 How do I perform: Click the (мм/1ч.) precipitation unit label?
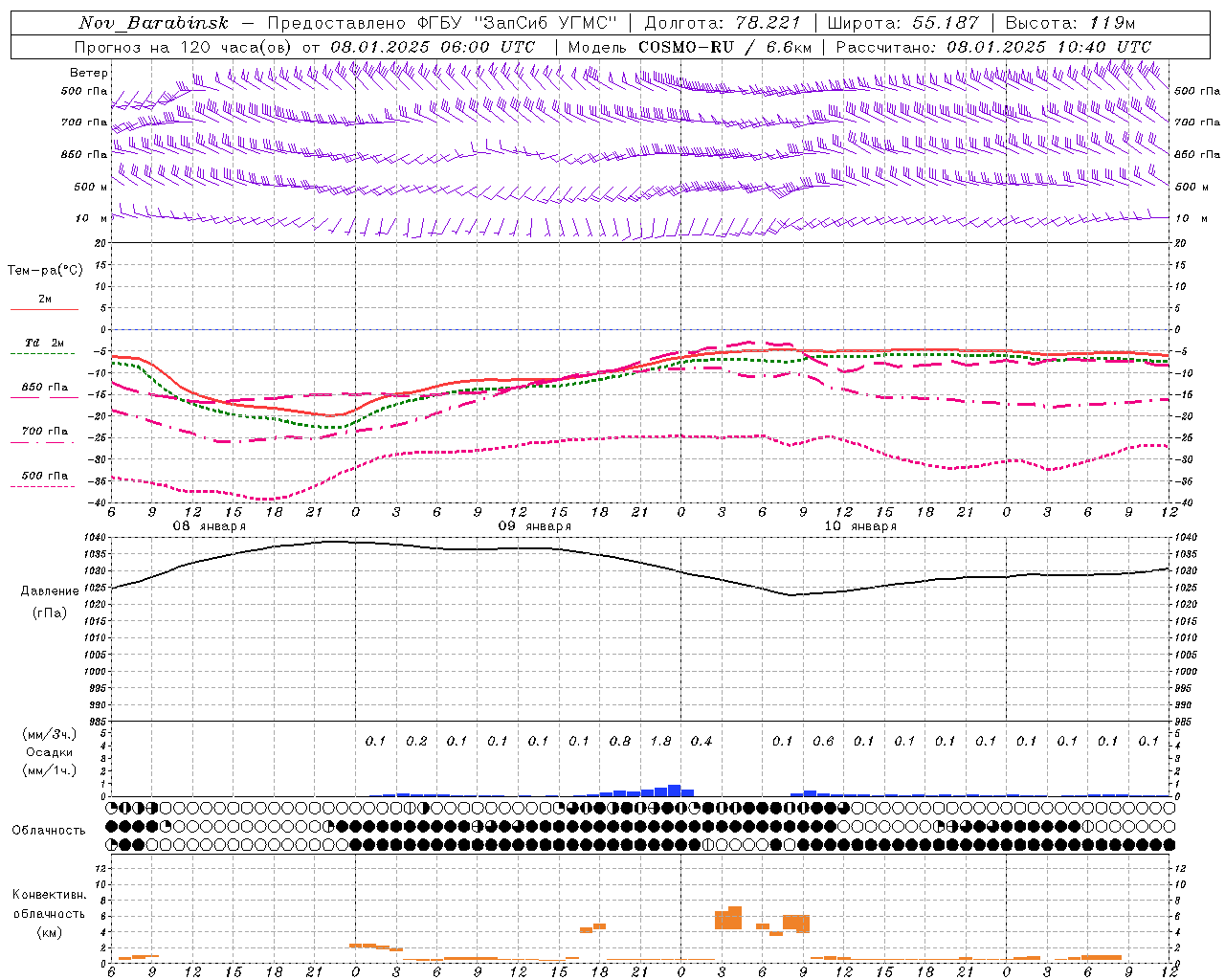[48, 770]
